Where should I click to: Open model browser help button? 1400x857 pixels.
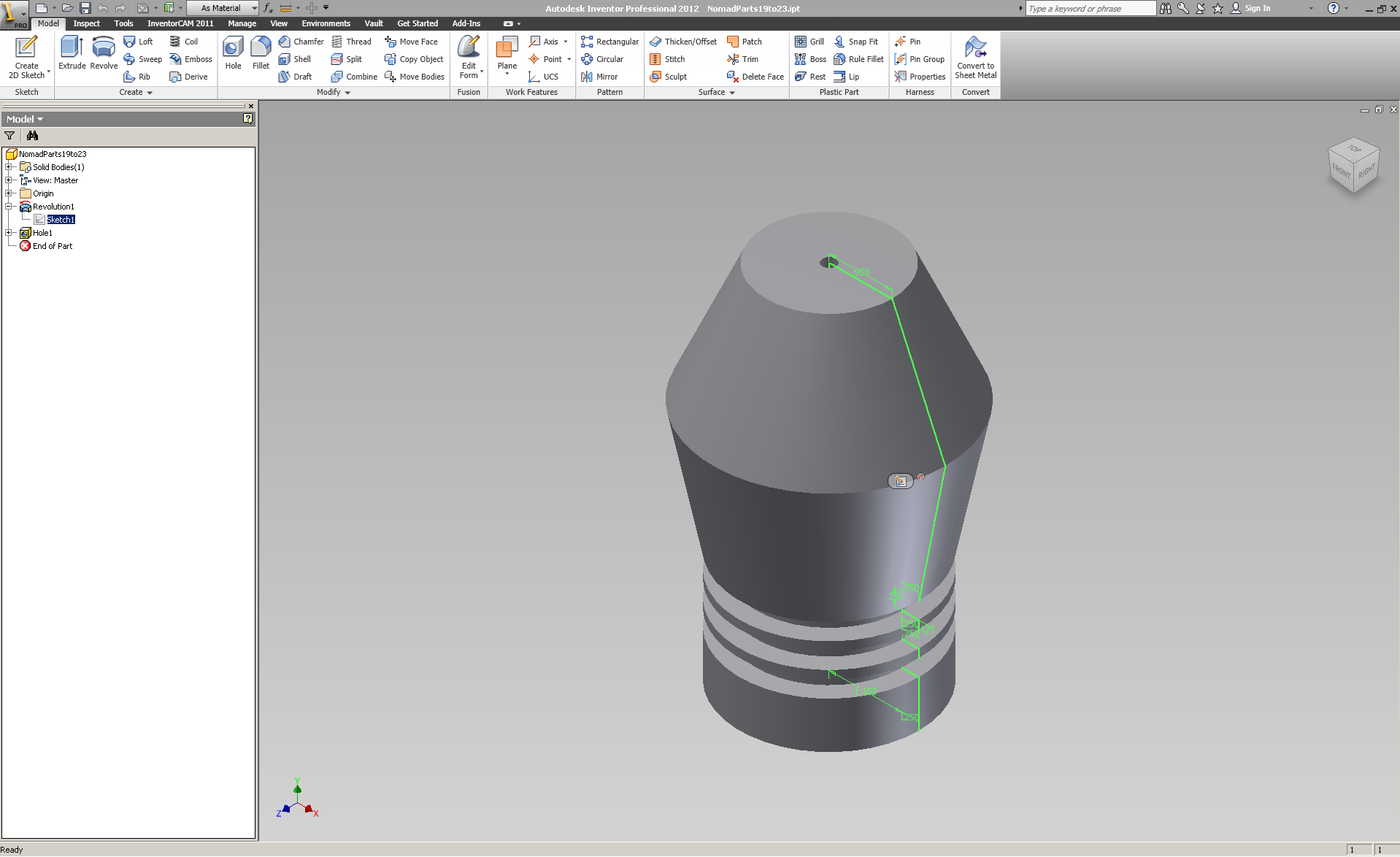tap(247, 119)
